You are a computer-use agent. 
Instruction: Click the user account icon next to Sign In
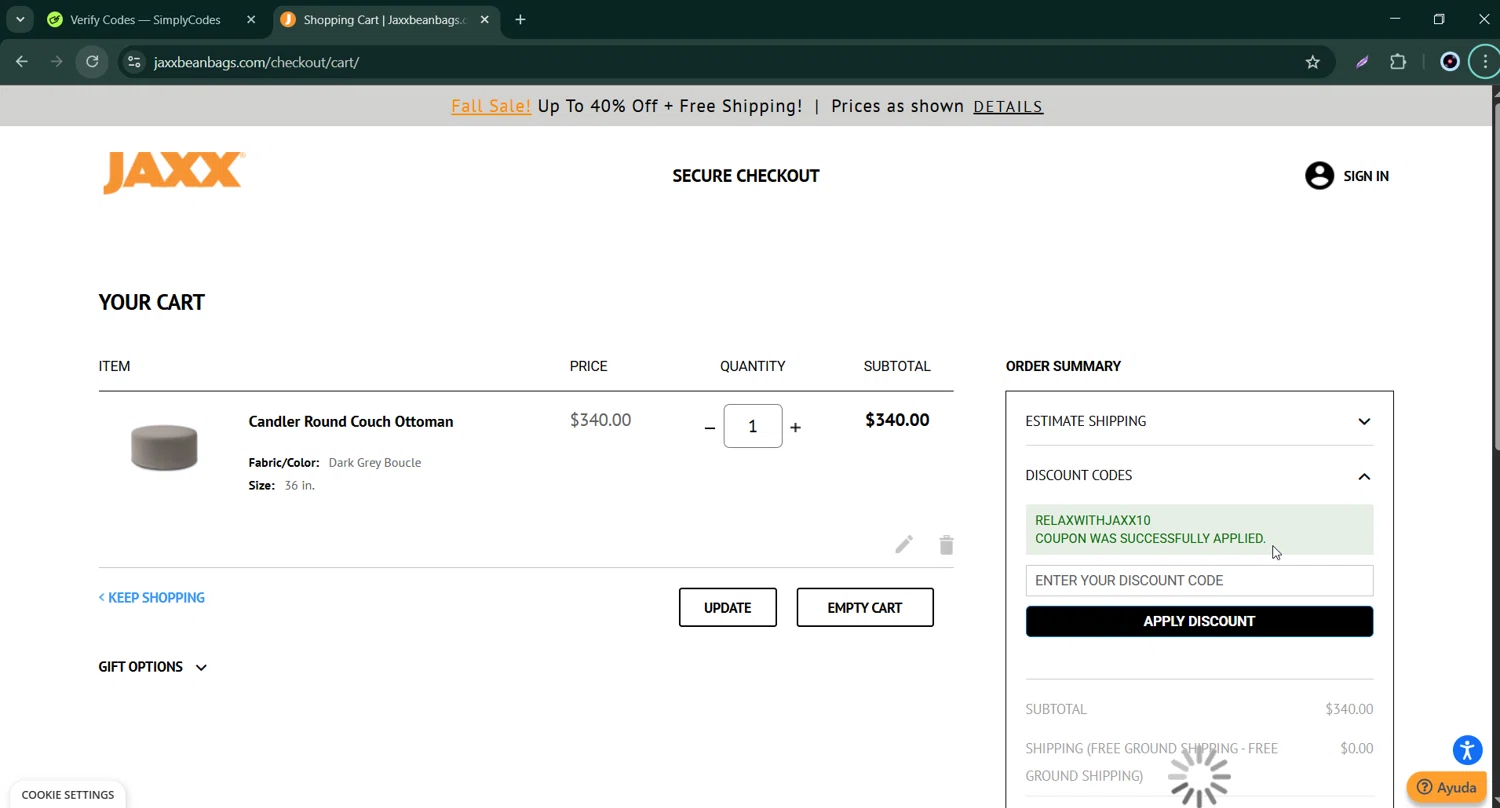click(1319, 176)
